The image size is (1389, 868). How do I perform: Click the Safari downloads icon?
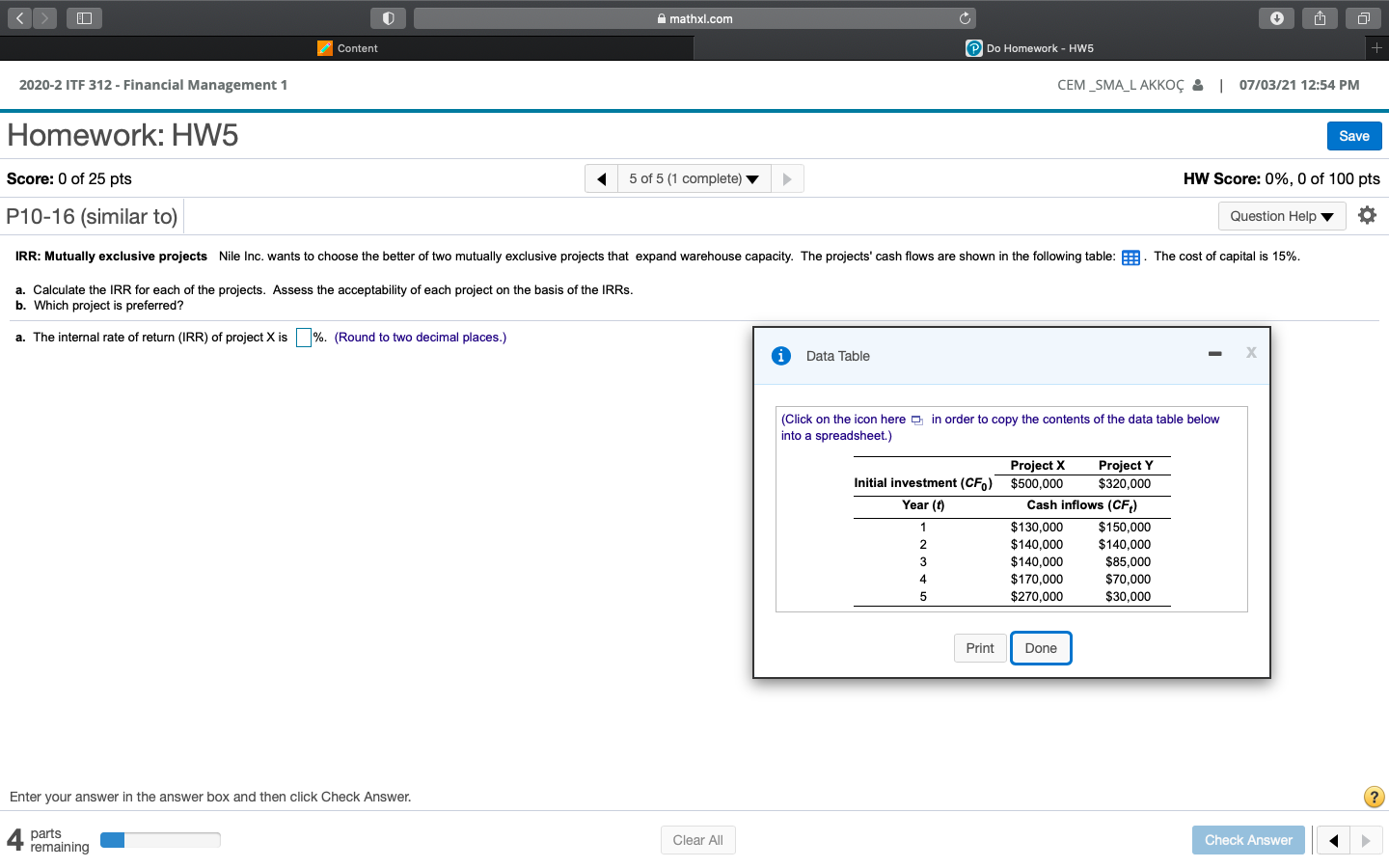coord(1276,17)
